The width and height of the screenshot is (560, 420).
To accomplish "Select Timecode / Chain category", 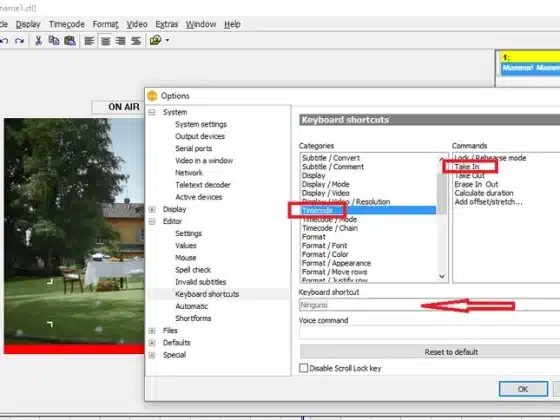I will coord(330,228).
